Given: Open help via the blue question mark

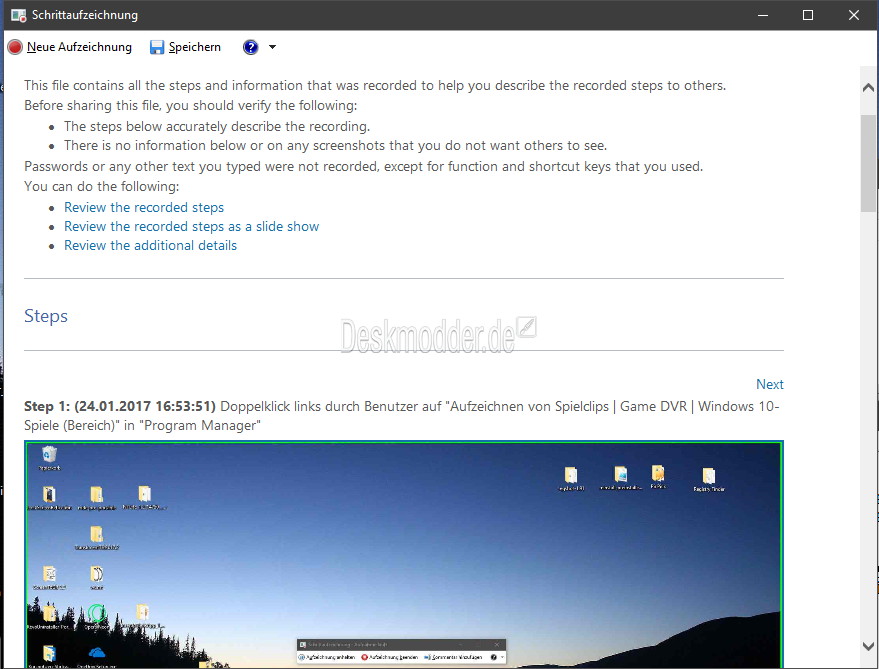Looking at the screenshot, I should tap(250, 47).
